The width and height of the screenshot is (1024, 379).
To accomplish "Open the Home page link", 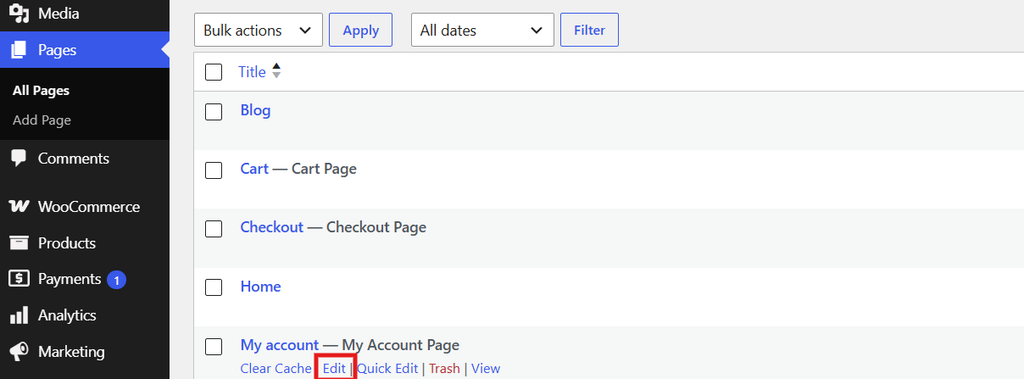I will click(261, 286).
